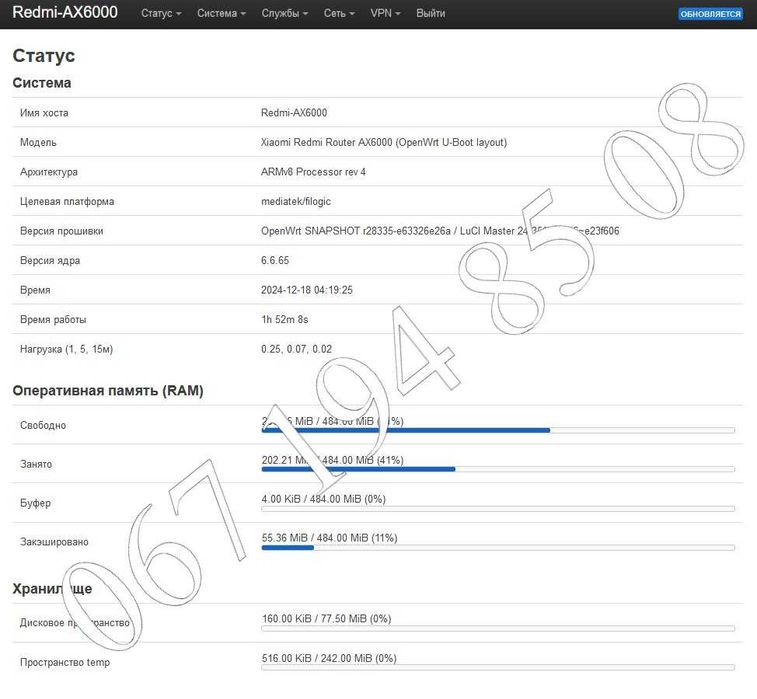
Task: Click the Версия ядра label
Action: click(50, 260)
